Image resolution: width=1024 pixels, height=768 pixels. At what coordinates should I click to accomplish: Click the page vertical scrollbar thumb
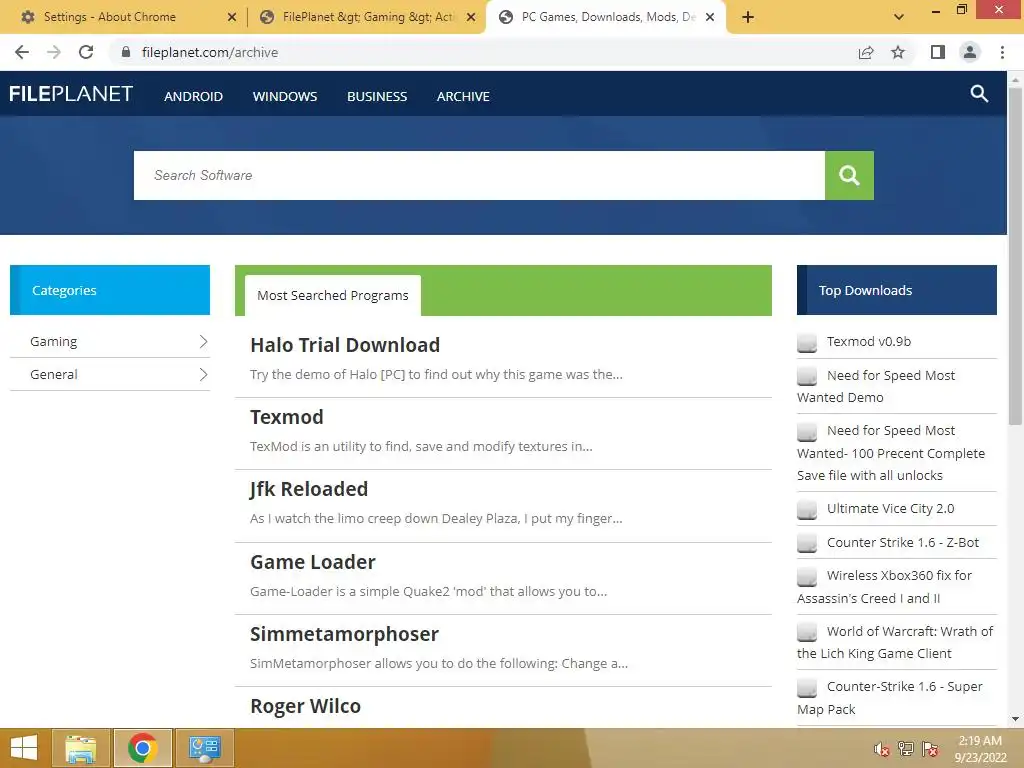click(1015, 256)
